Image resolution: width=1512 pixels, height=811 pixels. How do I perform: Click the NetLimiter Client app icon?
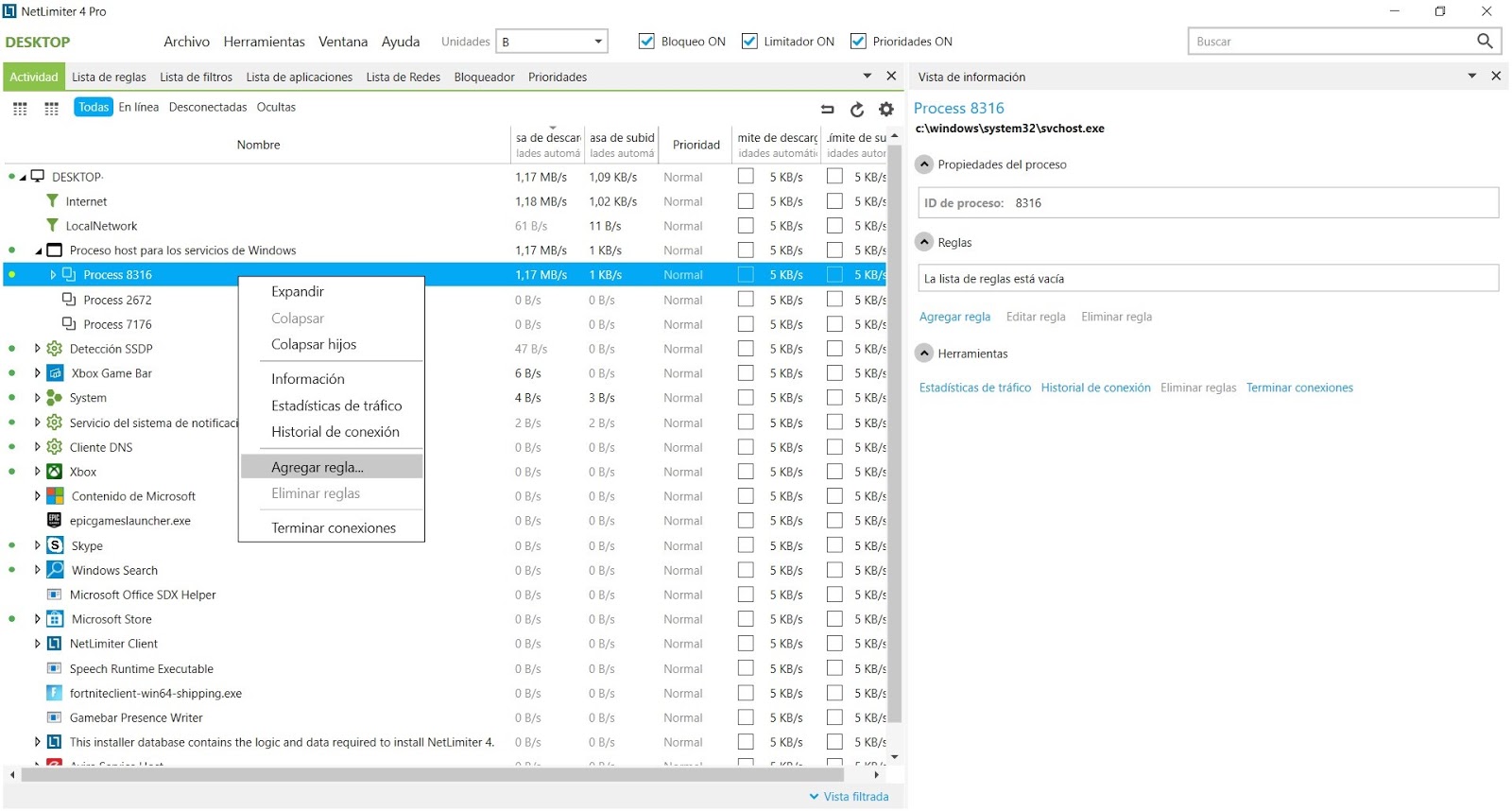coord(55,644)
